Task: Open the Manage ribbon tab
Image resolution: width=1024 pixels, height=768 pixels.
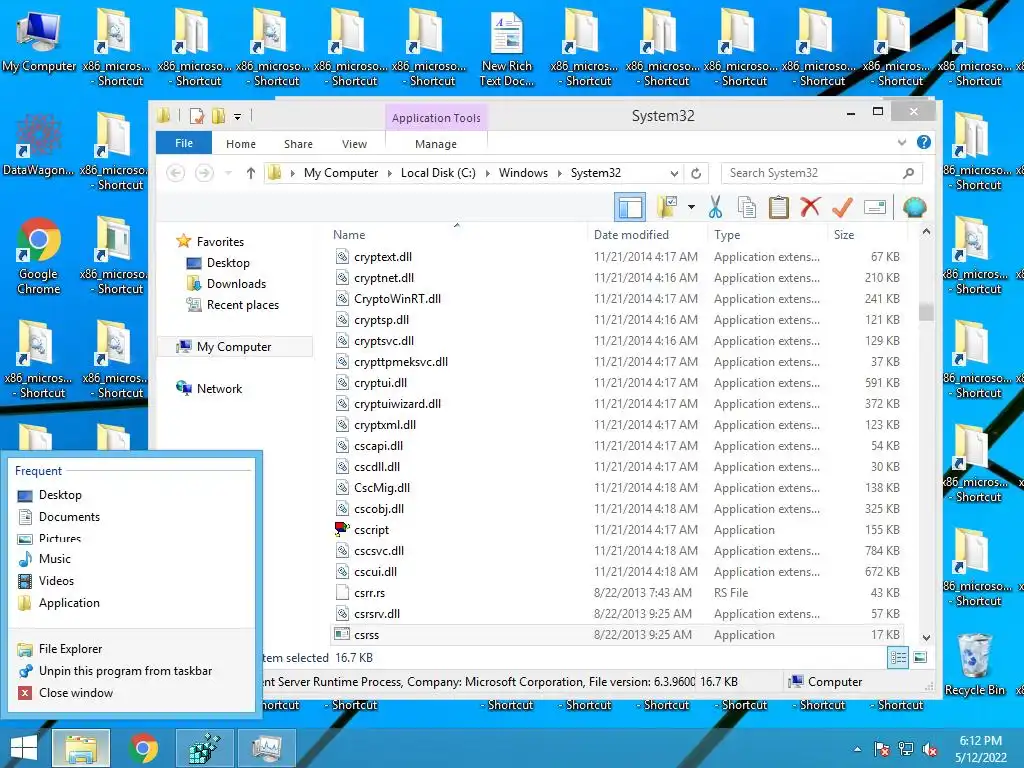Action: pos(436,144)
